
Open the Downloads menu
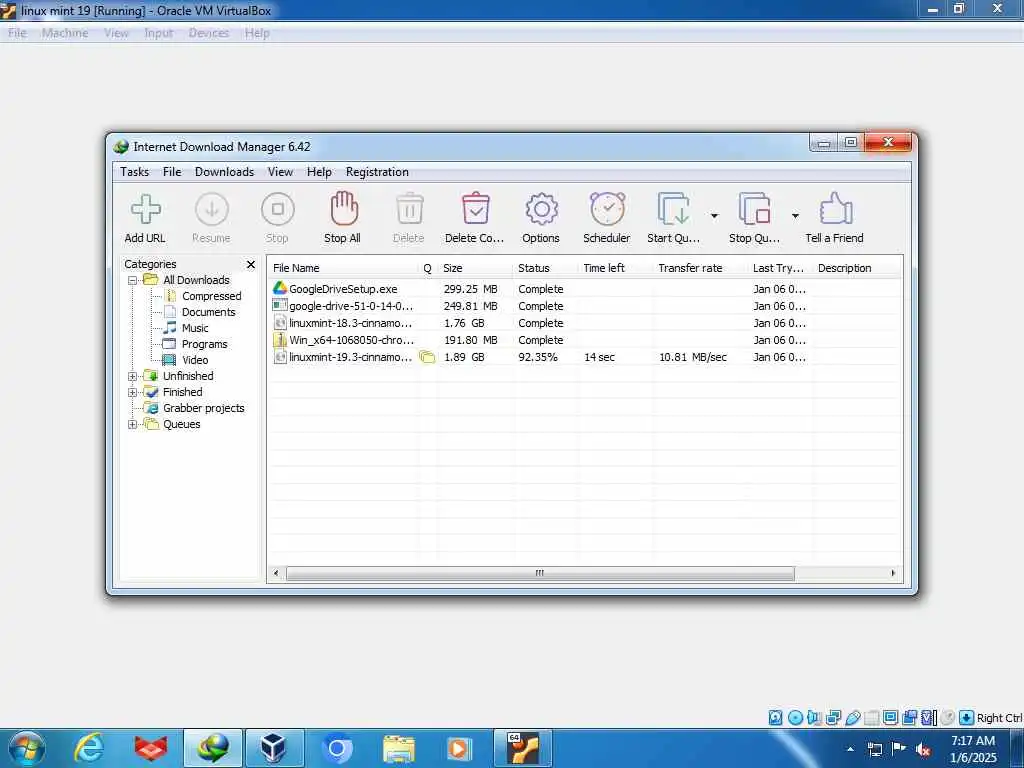tap(224, 172)
